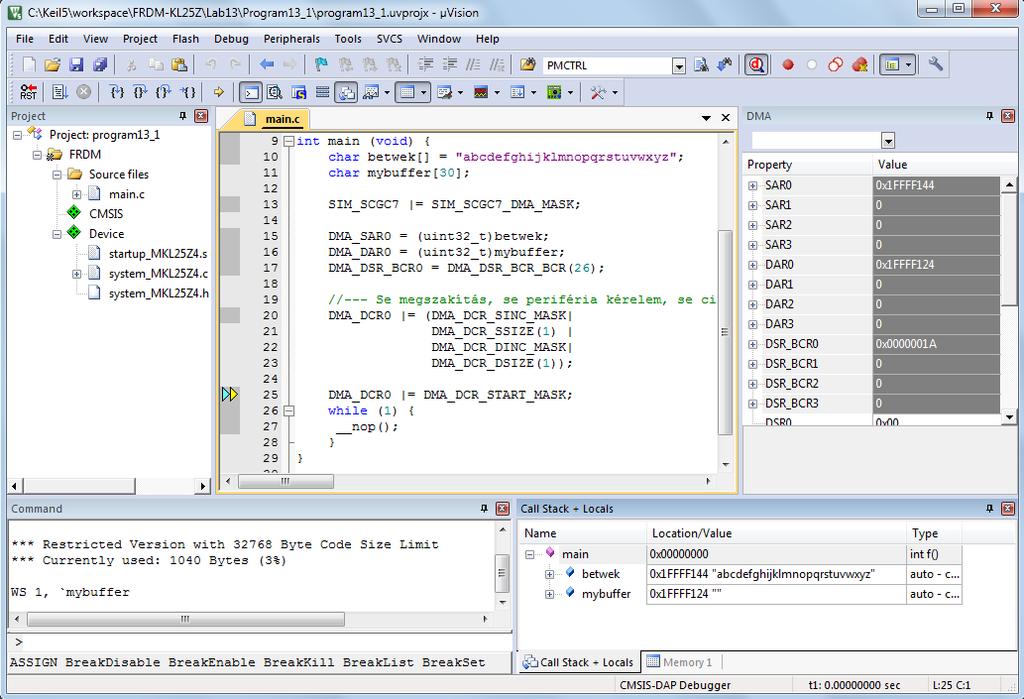Open the Peripherals menu

tap(291, 39)
